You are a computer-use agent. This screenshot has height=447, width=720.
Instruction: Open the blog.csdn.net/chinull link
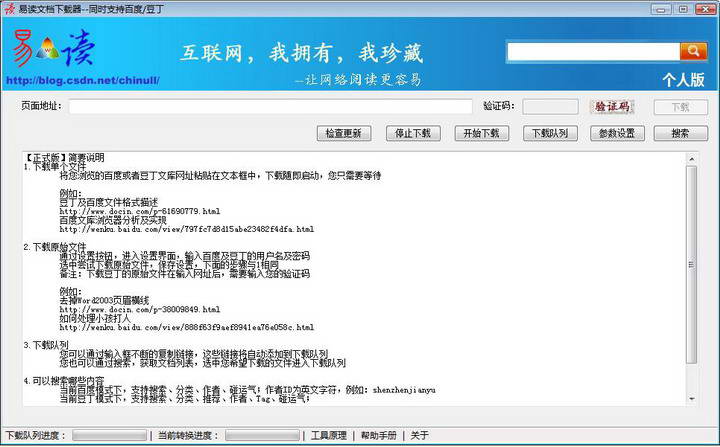pyautogui.click(x=83, y=80)
